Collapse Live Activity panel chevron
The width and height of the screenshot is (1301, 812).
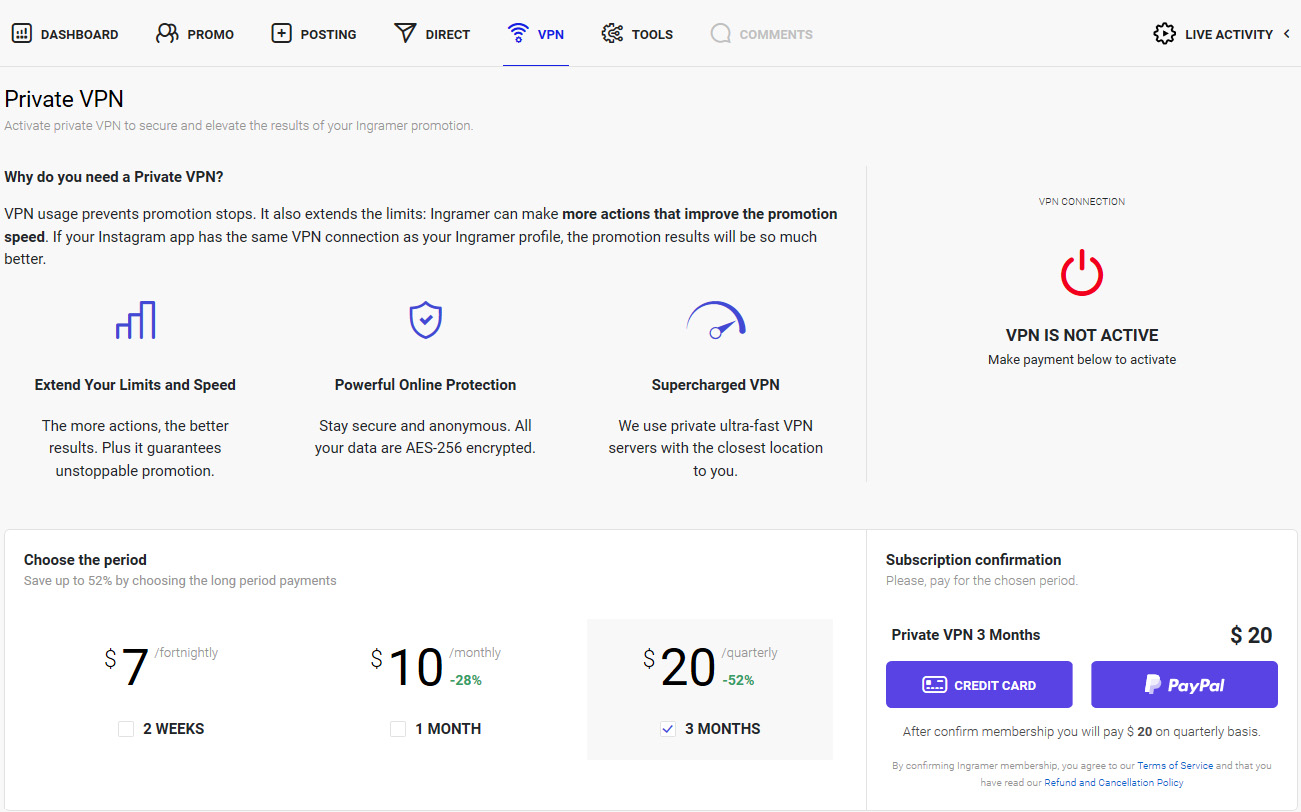pos(1286,34)
